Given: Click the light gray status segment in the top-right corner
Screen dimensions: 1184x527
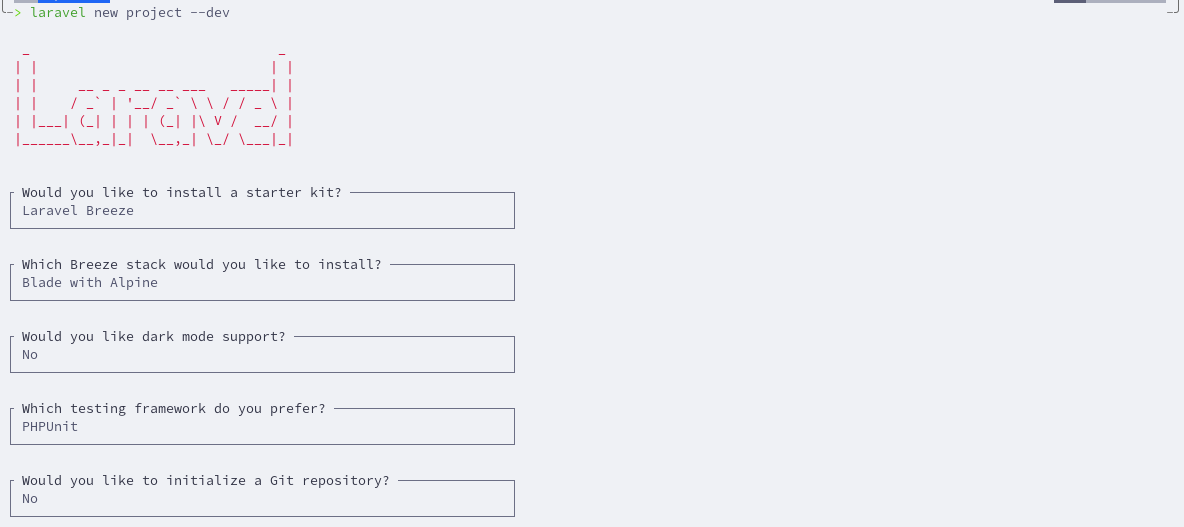Looking at the screenshot, I should tap(1125, 2).
